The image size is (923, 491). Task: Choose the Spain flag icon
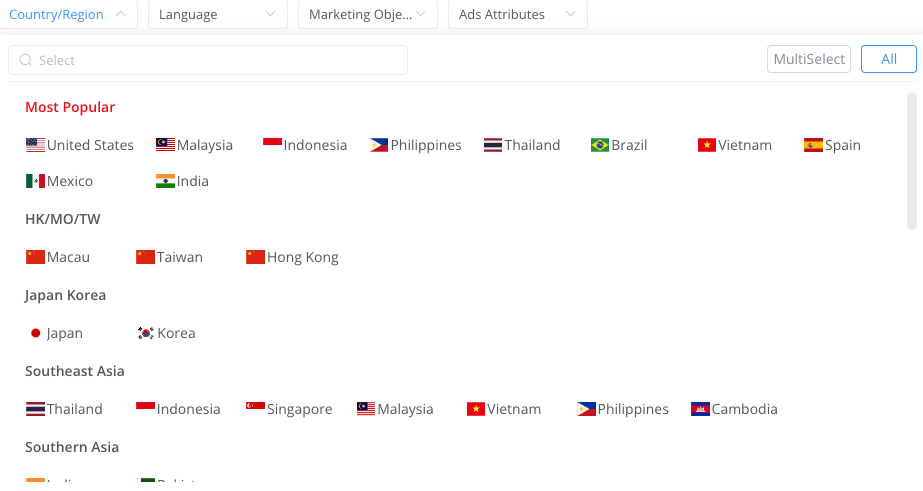tap(813, 145)
